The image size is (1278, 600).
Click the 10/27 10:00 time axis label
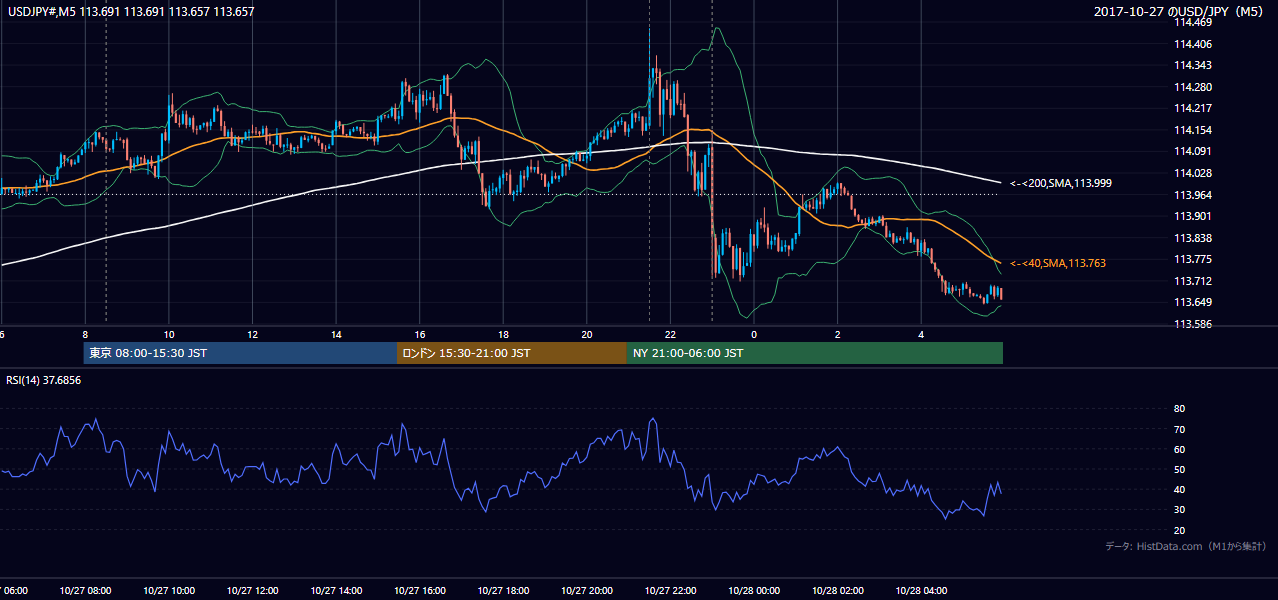tap(169, 590)
